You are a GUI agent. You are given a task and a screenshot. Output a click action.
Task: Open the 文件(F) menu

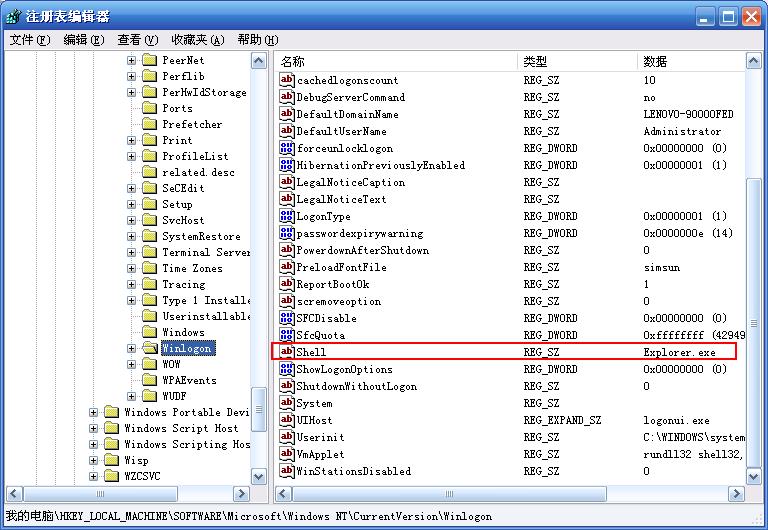point(30,40)
